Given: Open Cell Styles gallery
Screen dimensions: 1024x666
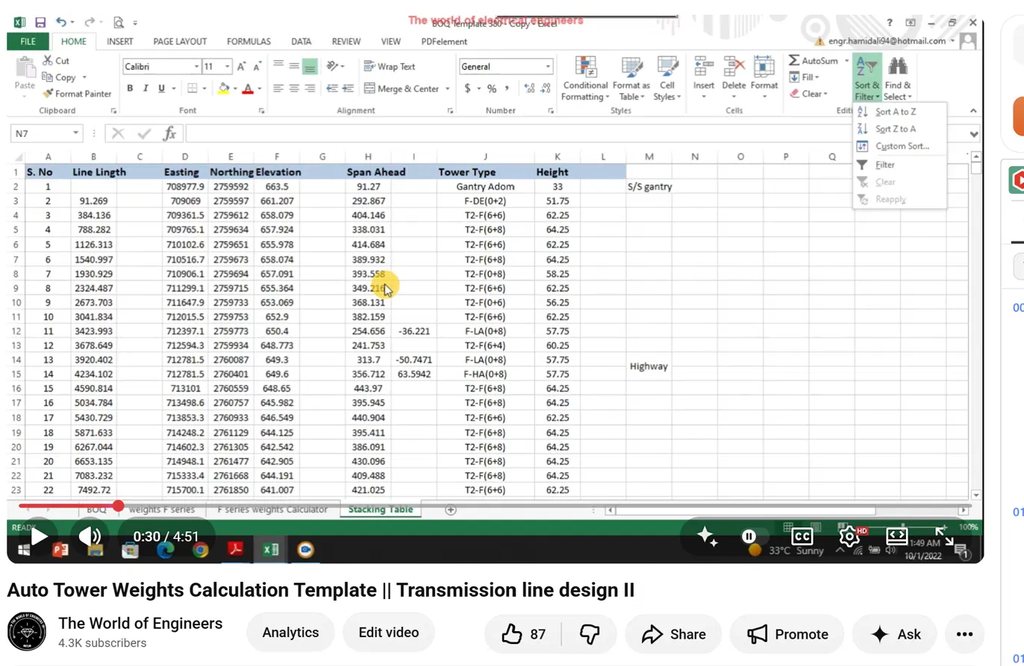Looking at the screenshot, I should (x=667, y=78).
